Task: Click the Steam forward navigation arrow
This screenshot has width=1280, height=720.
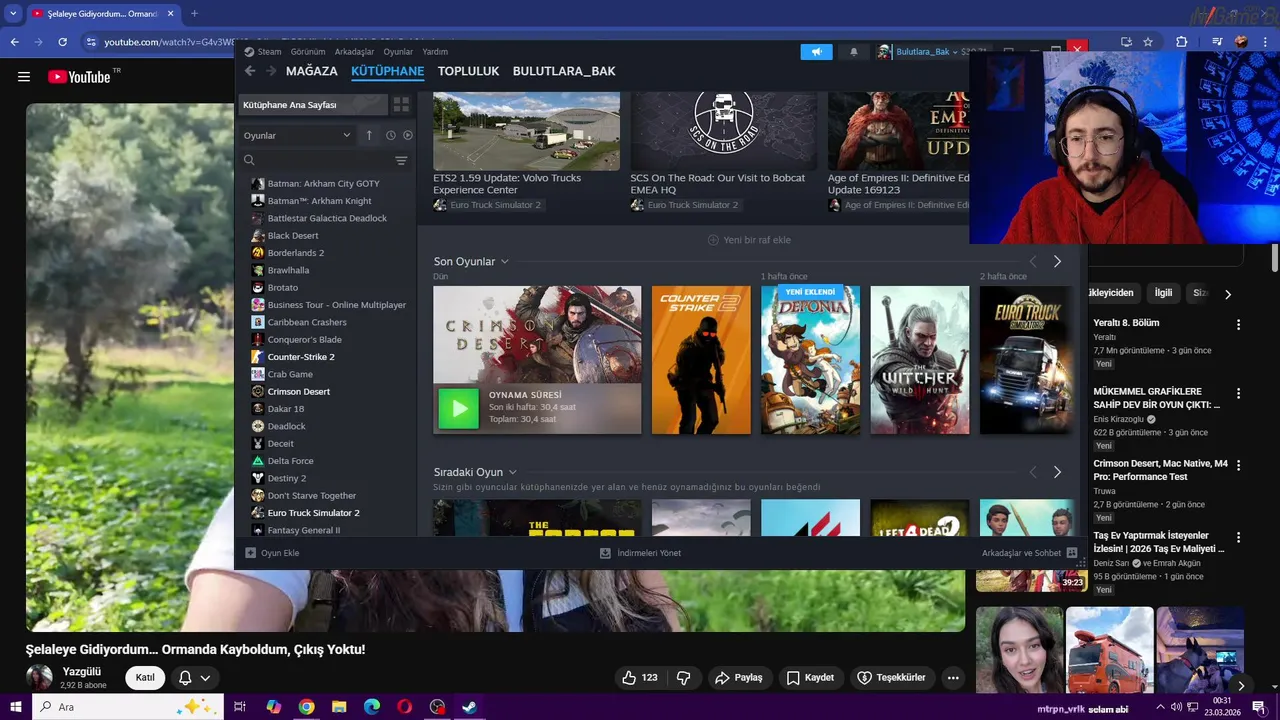Action: [271, 71]
